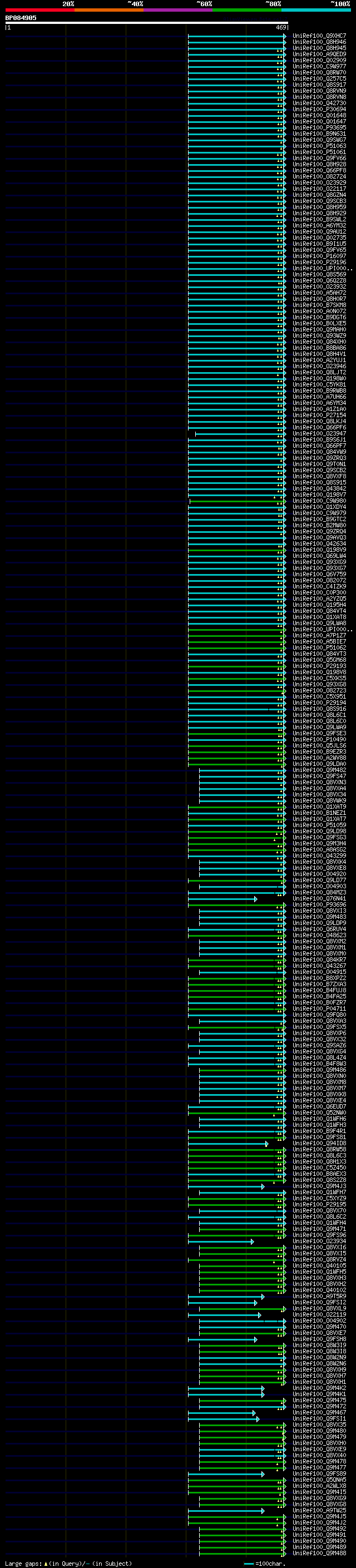Viewport: 356px width, 1568px height.
Task: Click the Large gaps legend text
Action: pyautogui.click(x=68, y=1563)
